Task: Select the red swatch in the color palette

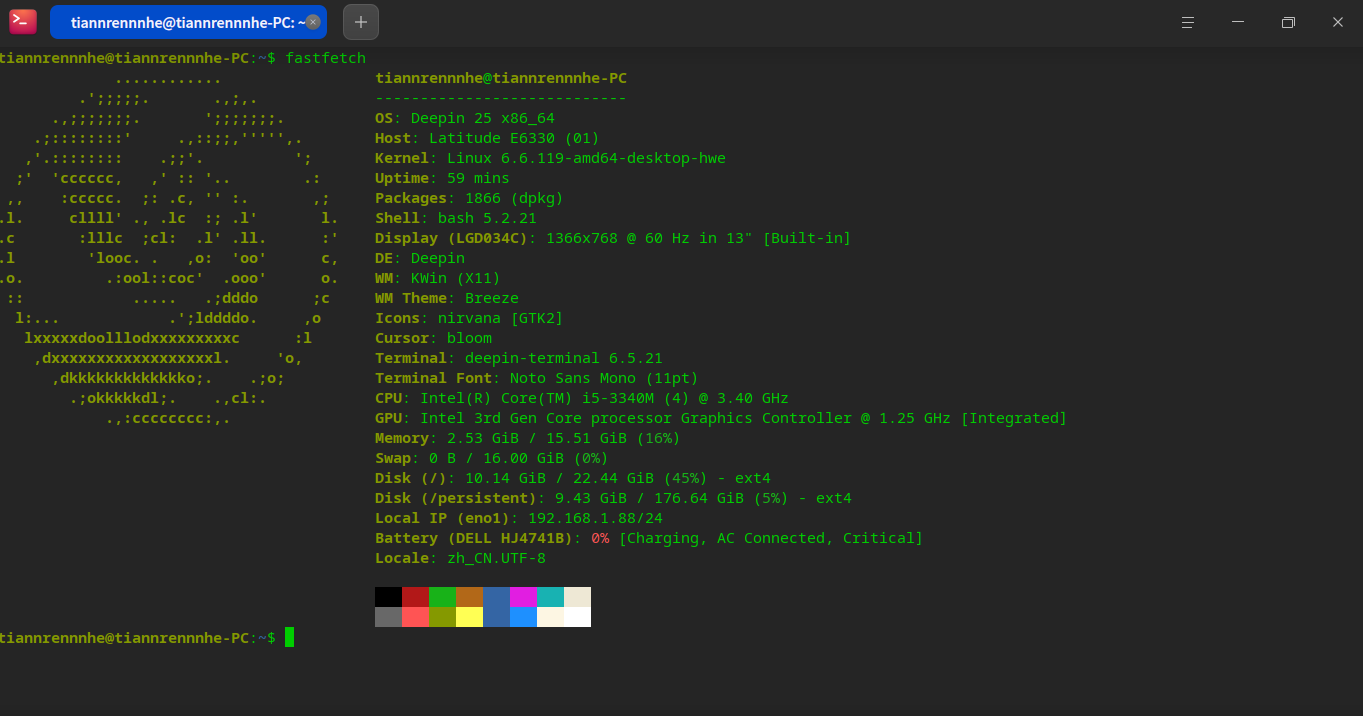Action: (x=415, y=597)
